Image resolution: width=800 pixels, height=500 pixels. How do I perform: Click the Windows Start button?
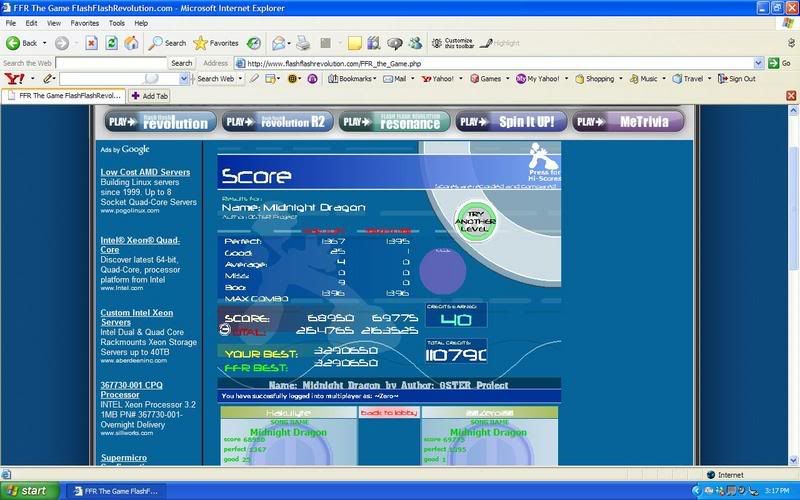coord(30,491)
